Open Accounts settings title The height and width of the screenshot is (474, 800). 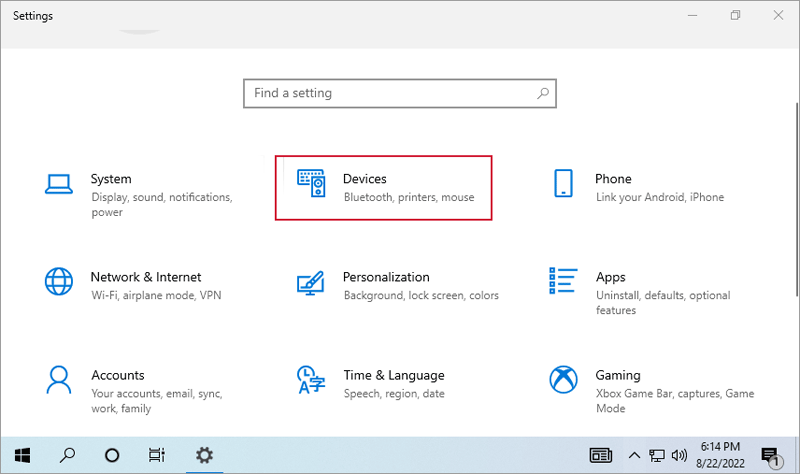pos(118,376)
